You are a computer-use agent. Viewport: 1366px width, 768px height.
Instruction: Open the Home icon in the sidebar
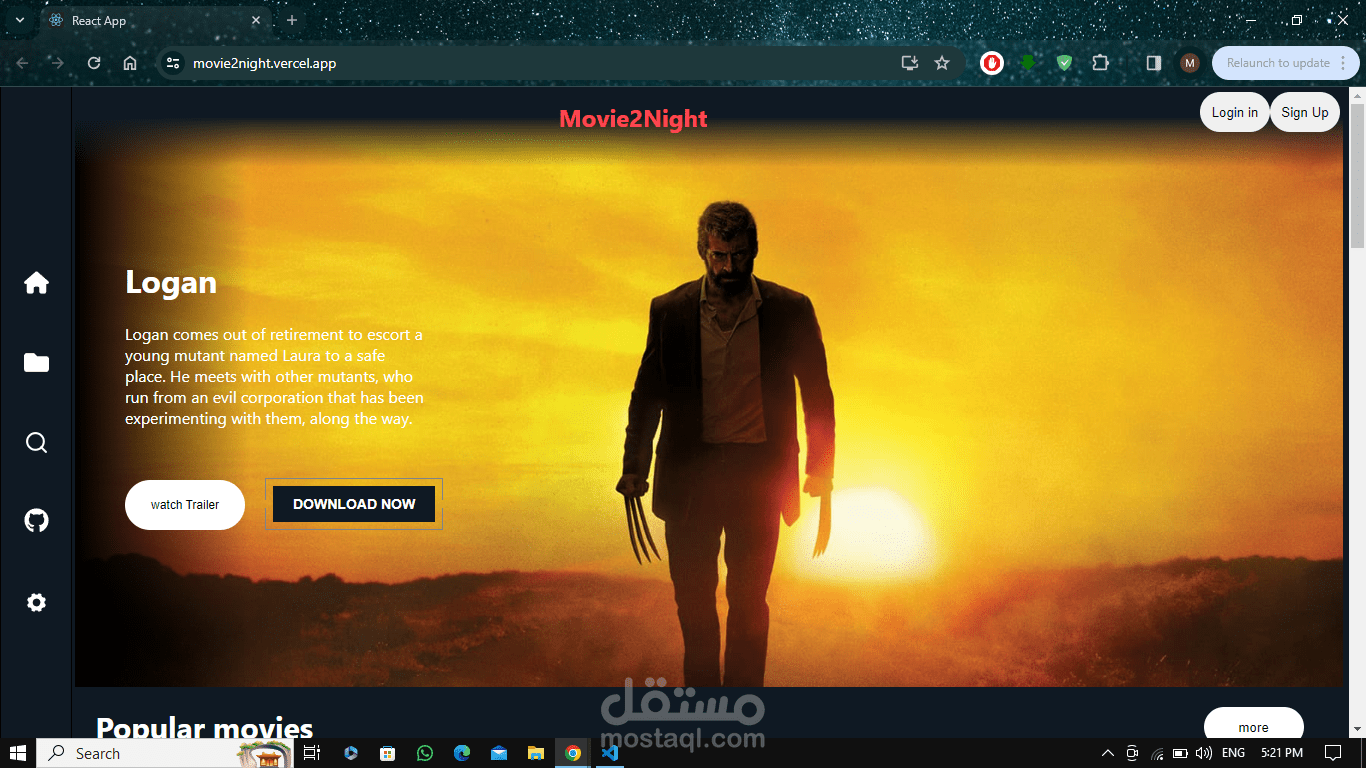pos(36,283)
